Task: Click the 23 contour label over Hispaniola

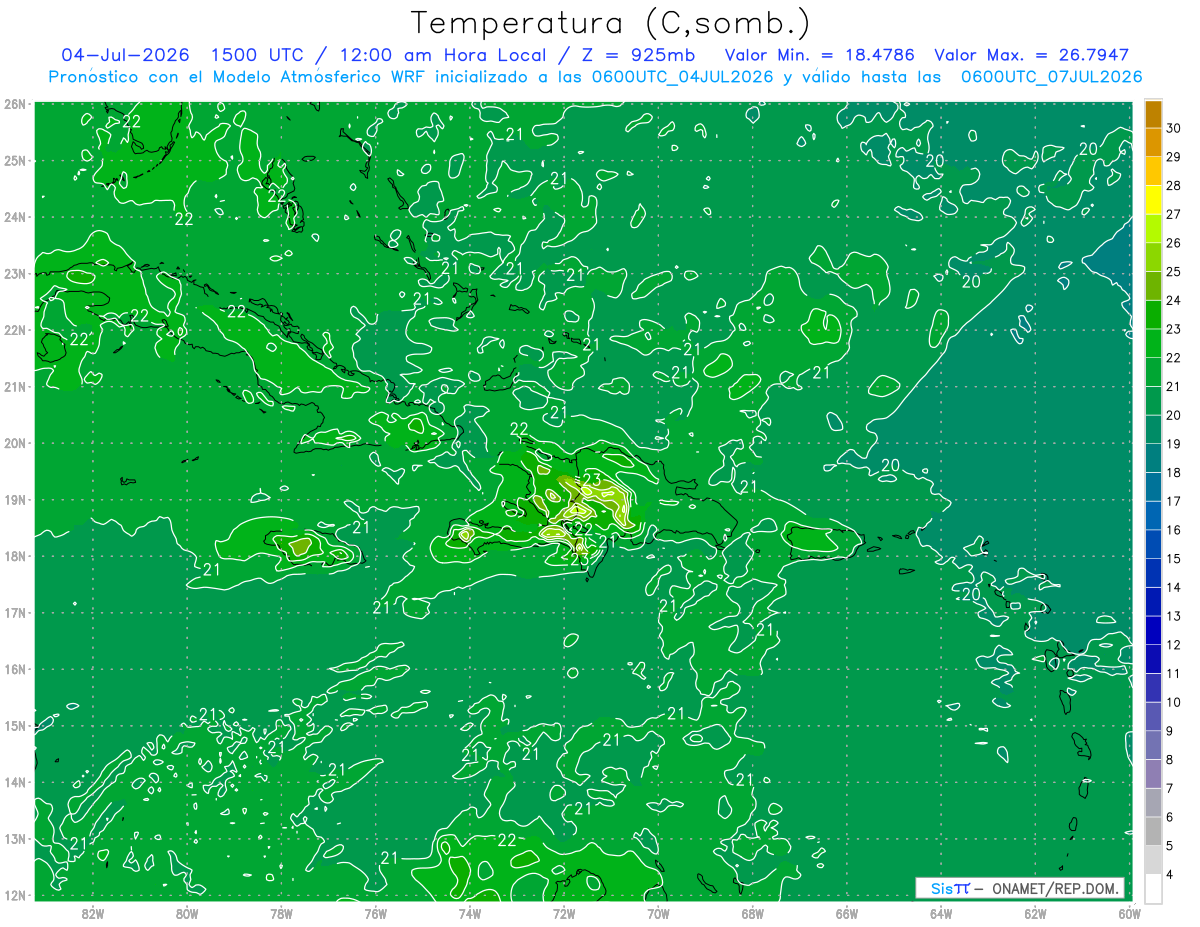Action: (592, 480)
